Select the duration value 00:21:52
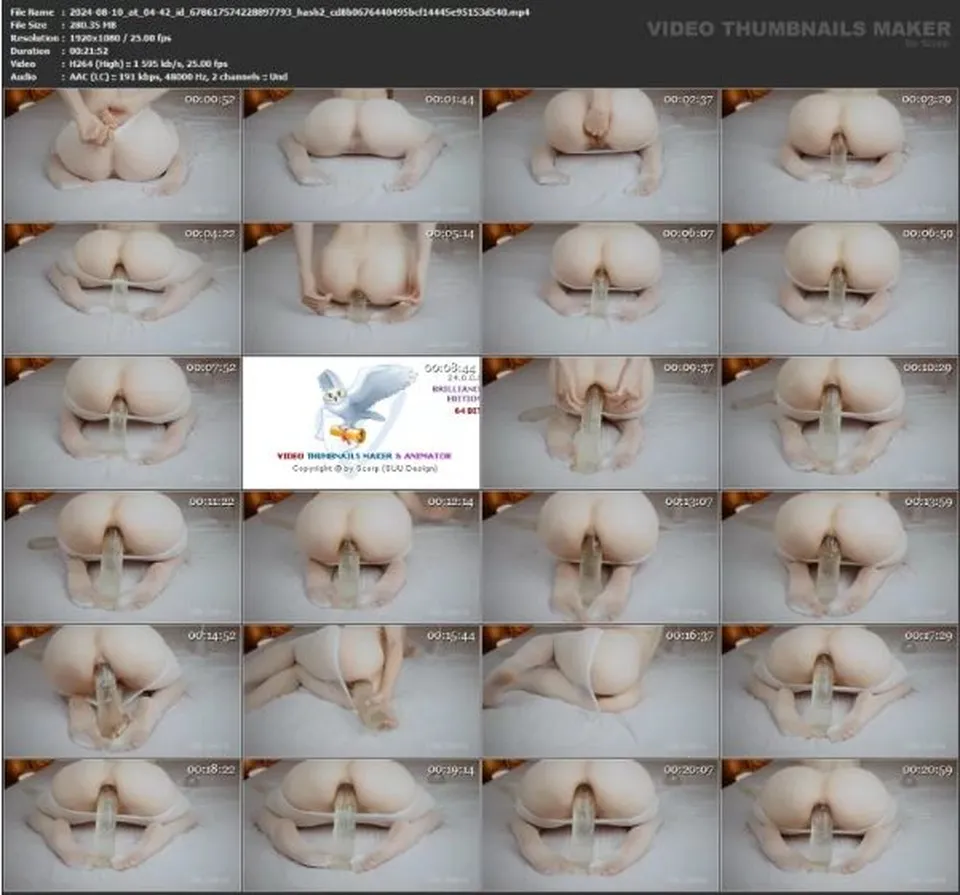This screenshot has height=895, width=960. (x=89, y=51)
